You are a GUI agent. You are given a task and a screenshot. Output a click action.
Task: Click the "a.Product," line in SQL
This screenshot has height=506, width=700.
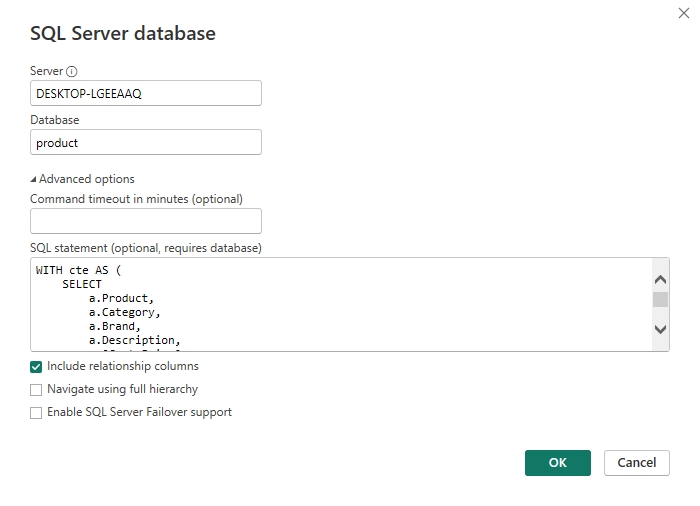(121, 298)
